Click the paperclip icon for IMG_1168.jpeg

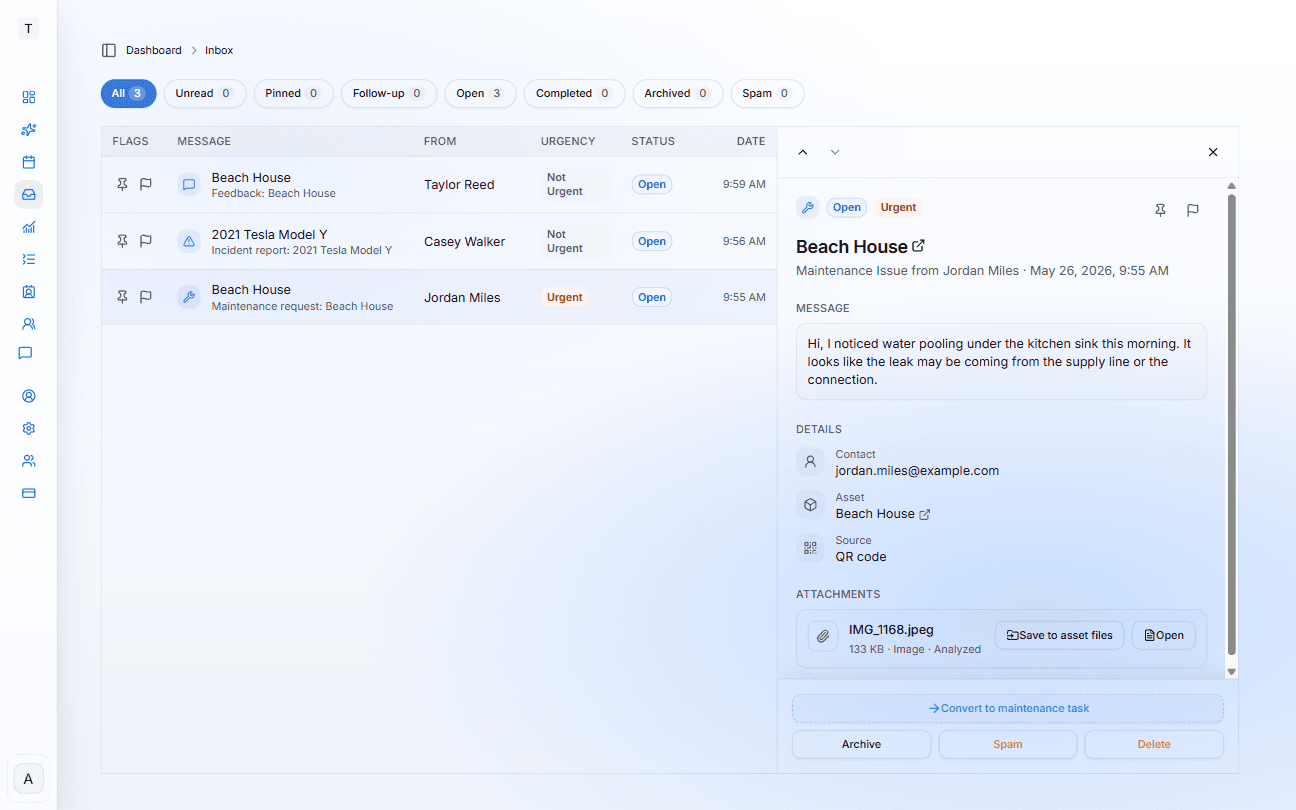pos(823,636)
